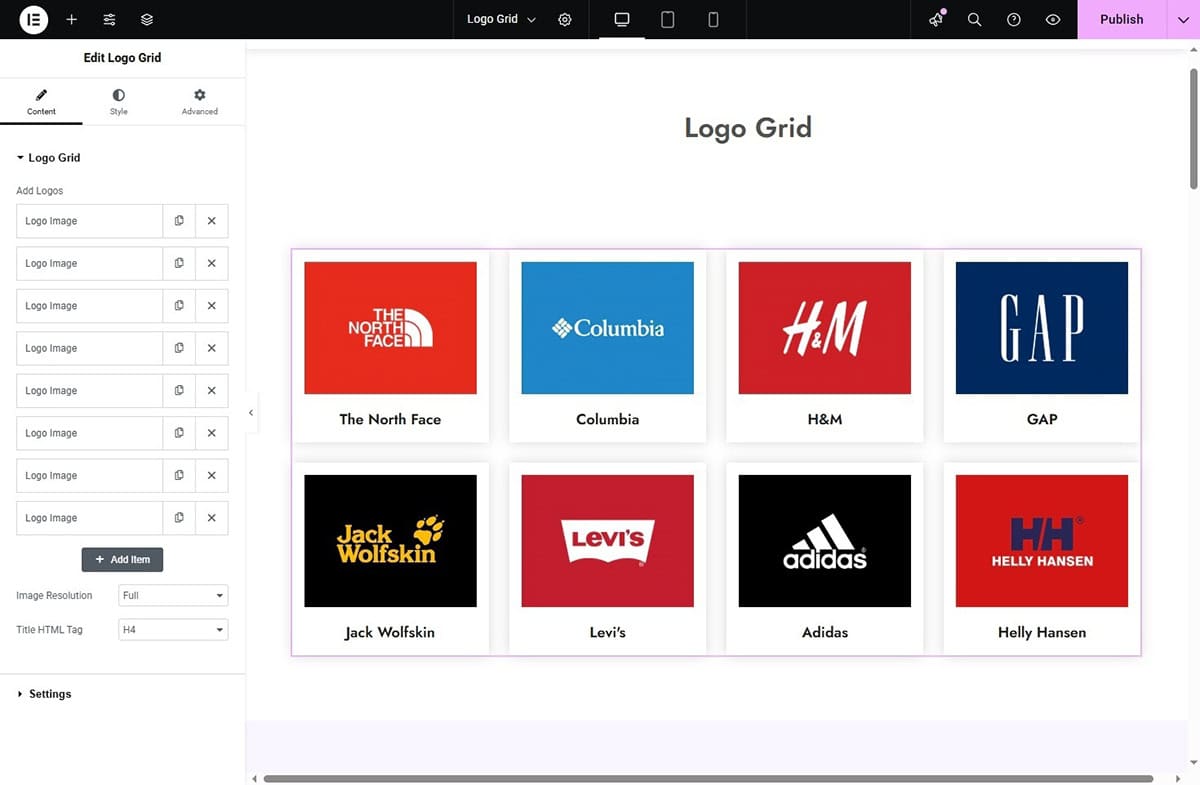Open the Publish options arrow
Viewport: 1200px width, 785px height.
1183,19
